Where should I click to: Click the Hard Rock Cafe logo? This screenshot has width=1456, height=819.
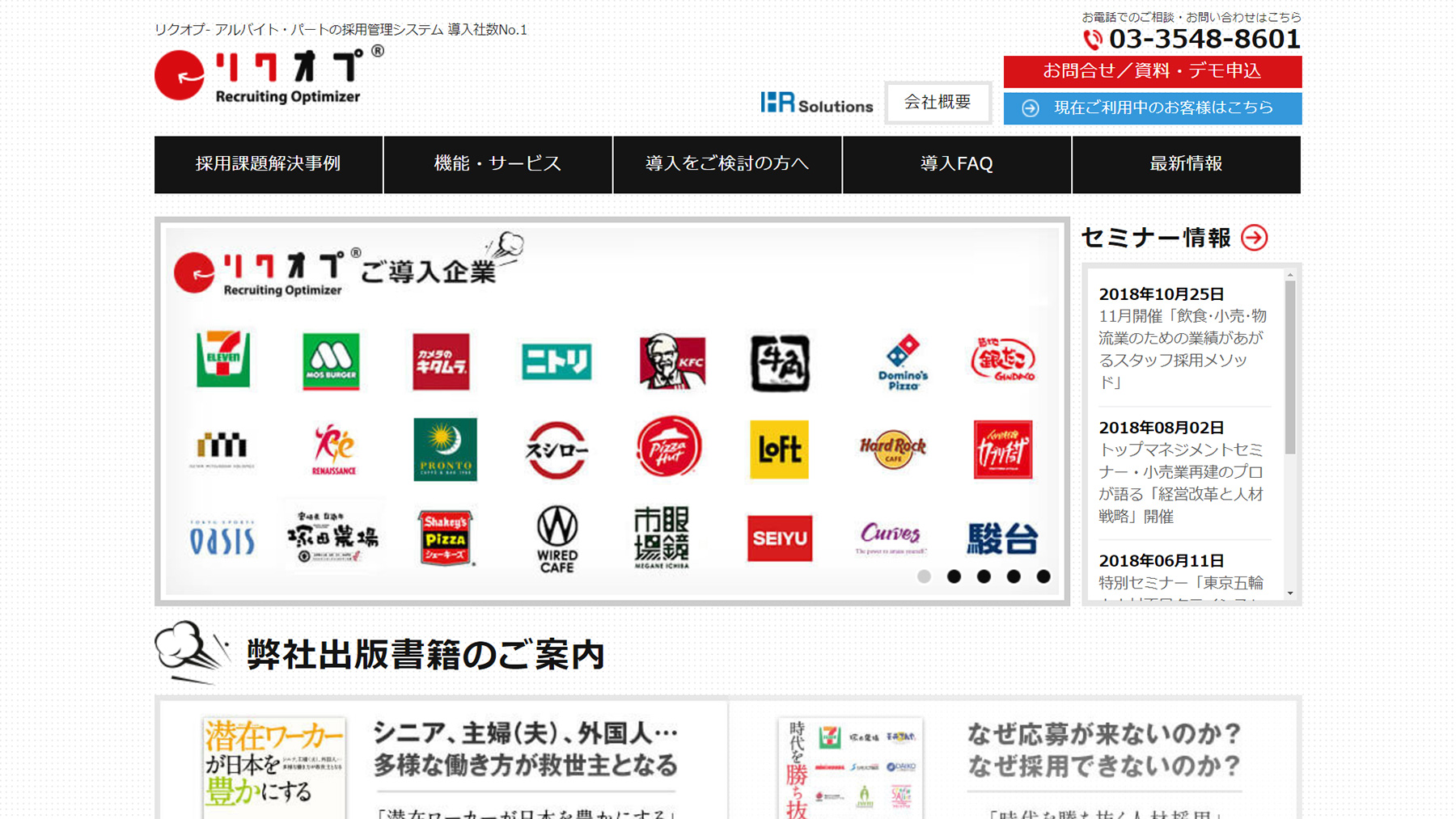click(892, 449)
